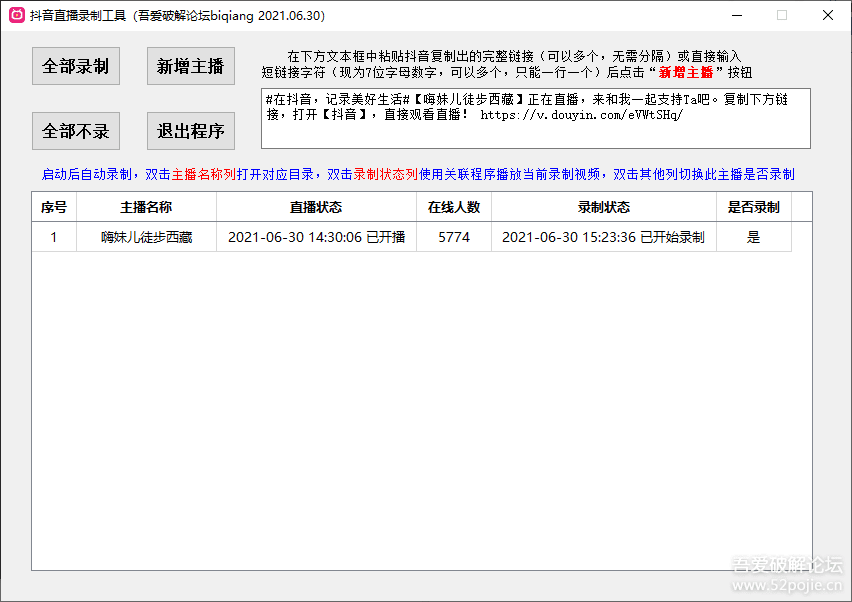Image resolution: width=852 pixels, height=602 pixels.
Task: Click the 全部不录 button
Action: (x=76, y=131)
